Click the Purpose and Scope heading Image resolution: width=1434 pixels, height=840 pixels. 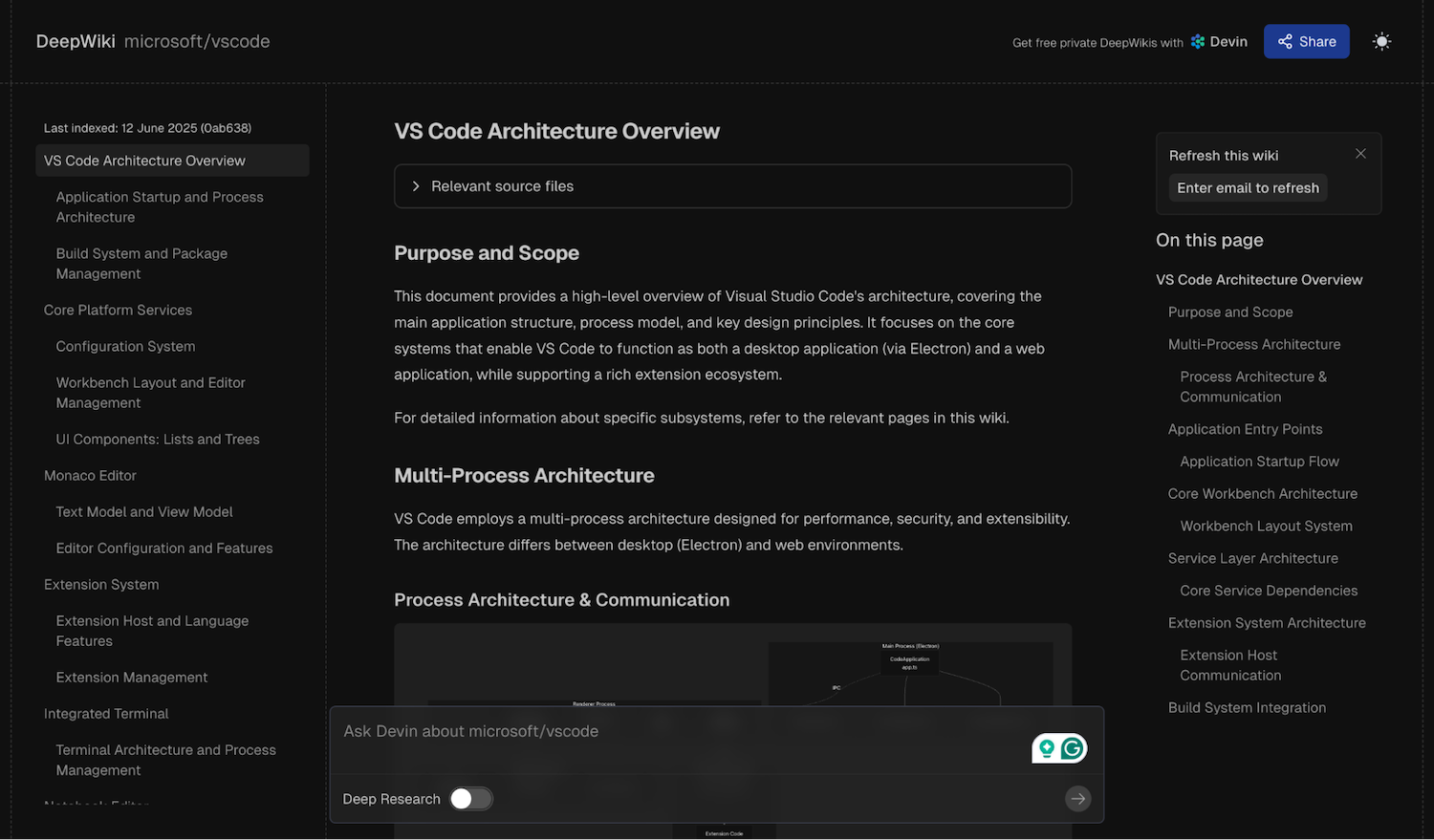[x=487, y=253]
